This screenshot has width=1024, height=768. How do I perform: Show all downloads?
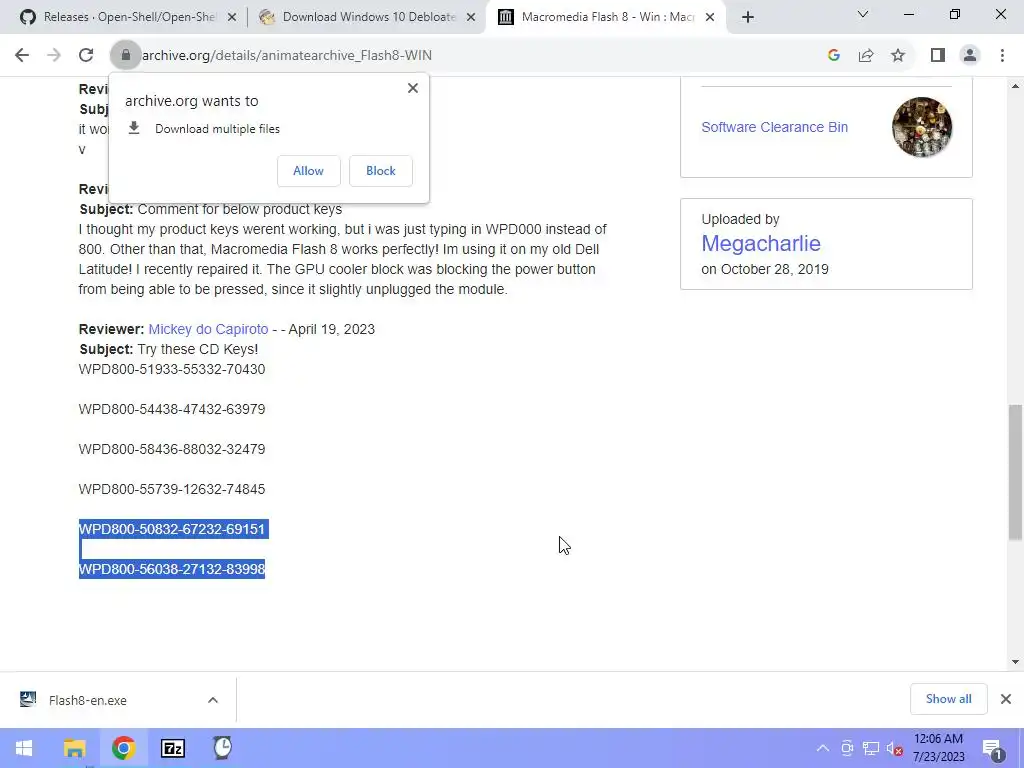948,699
